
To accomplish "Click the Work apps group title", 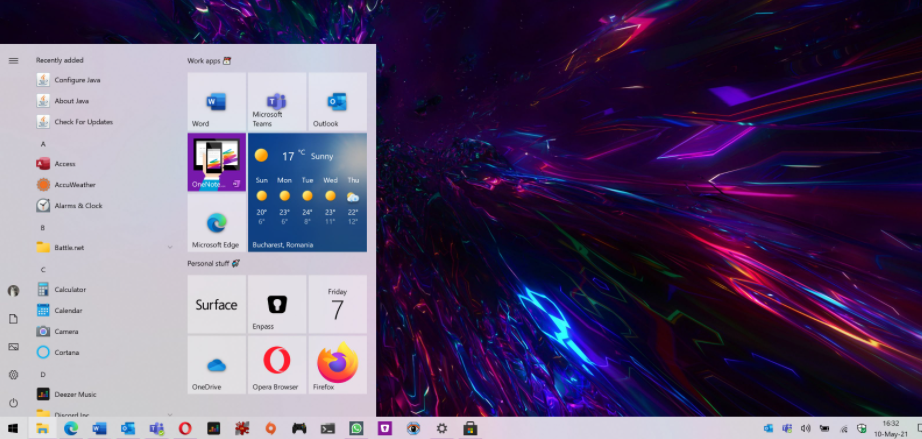I will 209,61.
